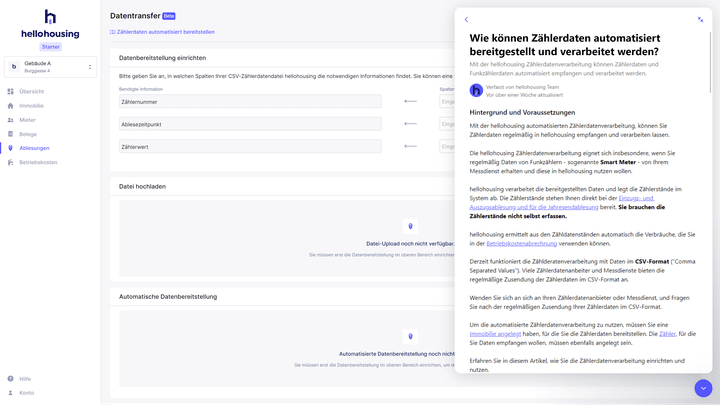Navigate to Belege
The width and height of the screenshot is (720, 405).
coord(28,134)
